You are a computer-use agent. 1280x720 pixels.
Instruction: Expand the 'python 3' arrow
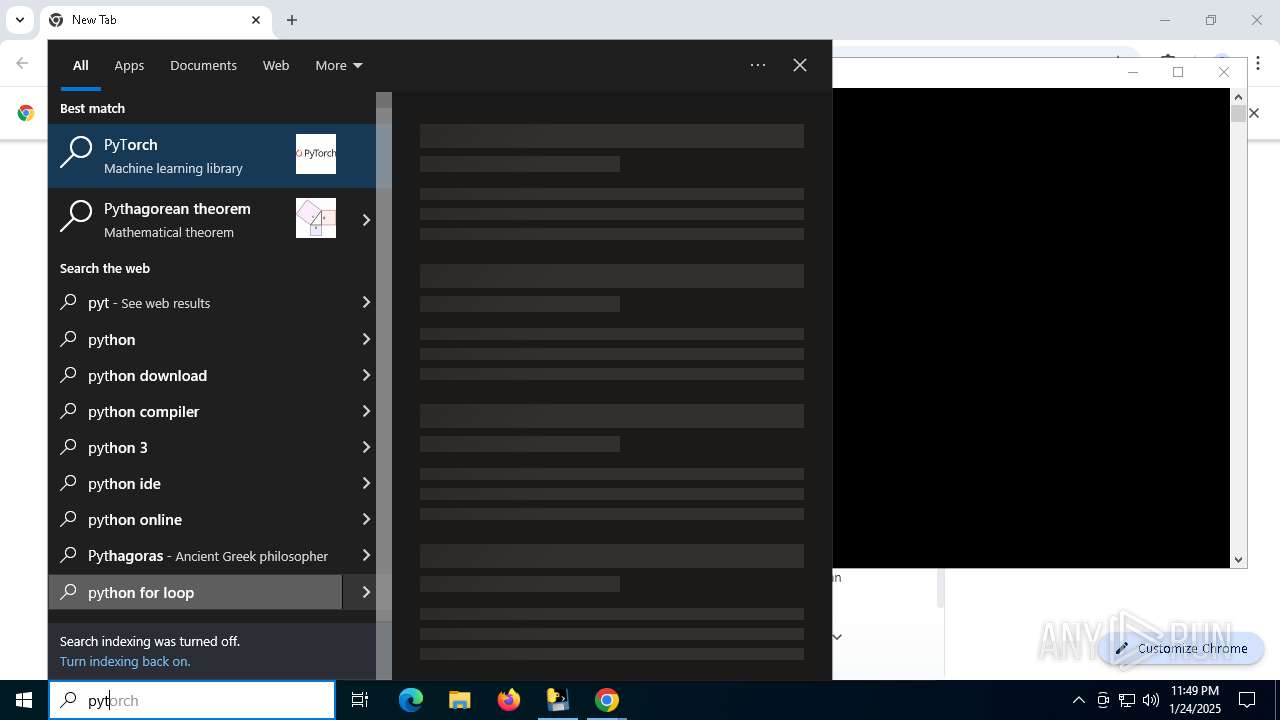366,448
